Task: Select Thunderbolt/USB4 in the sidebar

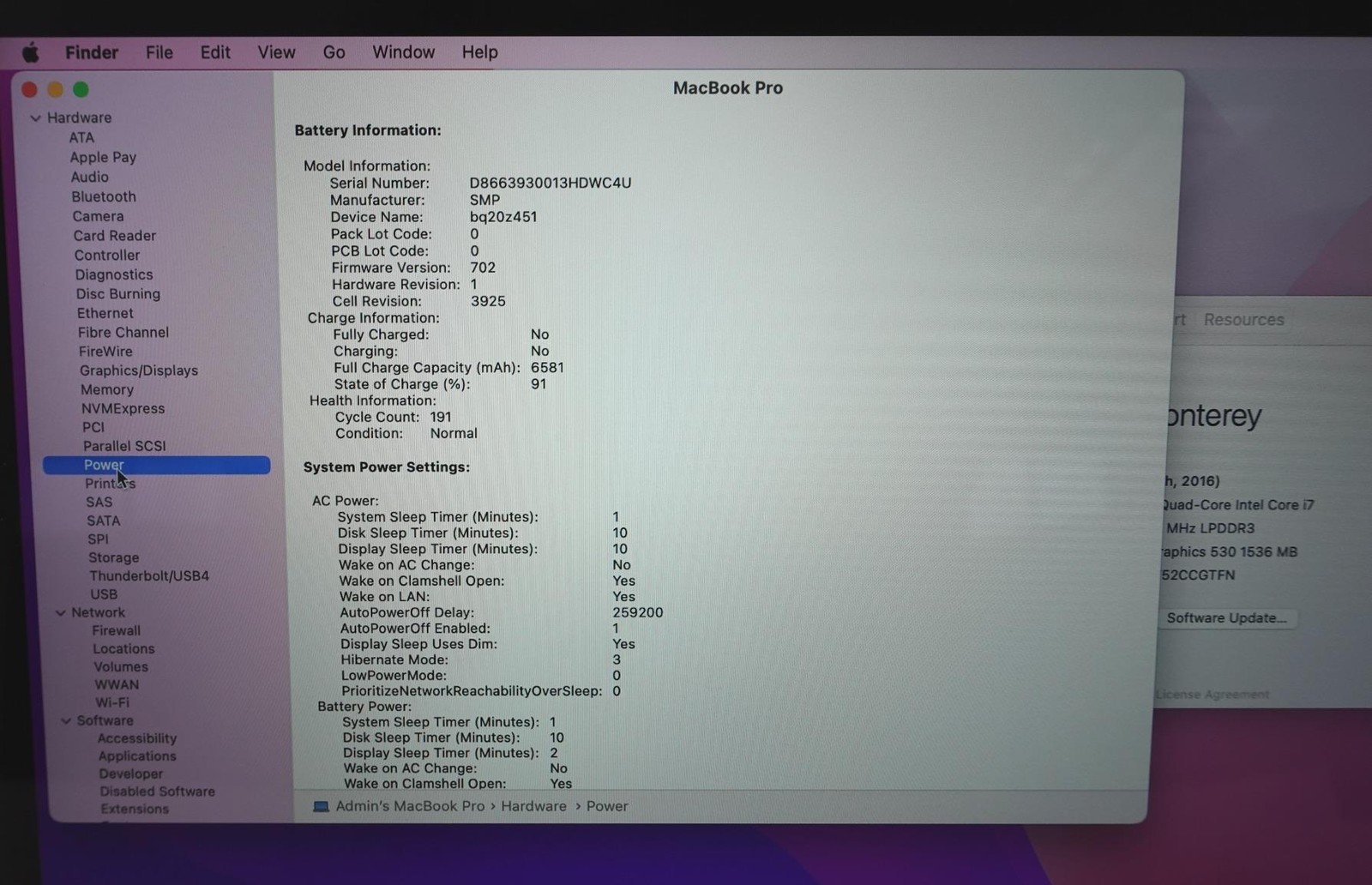Action: tap(149, 576)
